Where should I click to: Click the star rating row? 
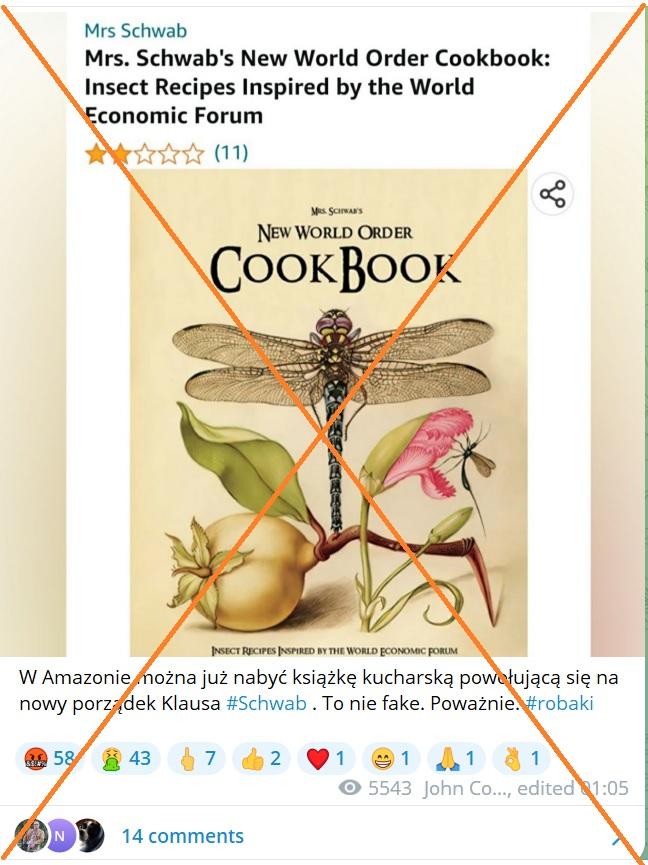[144, 153]
